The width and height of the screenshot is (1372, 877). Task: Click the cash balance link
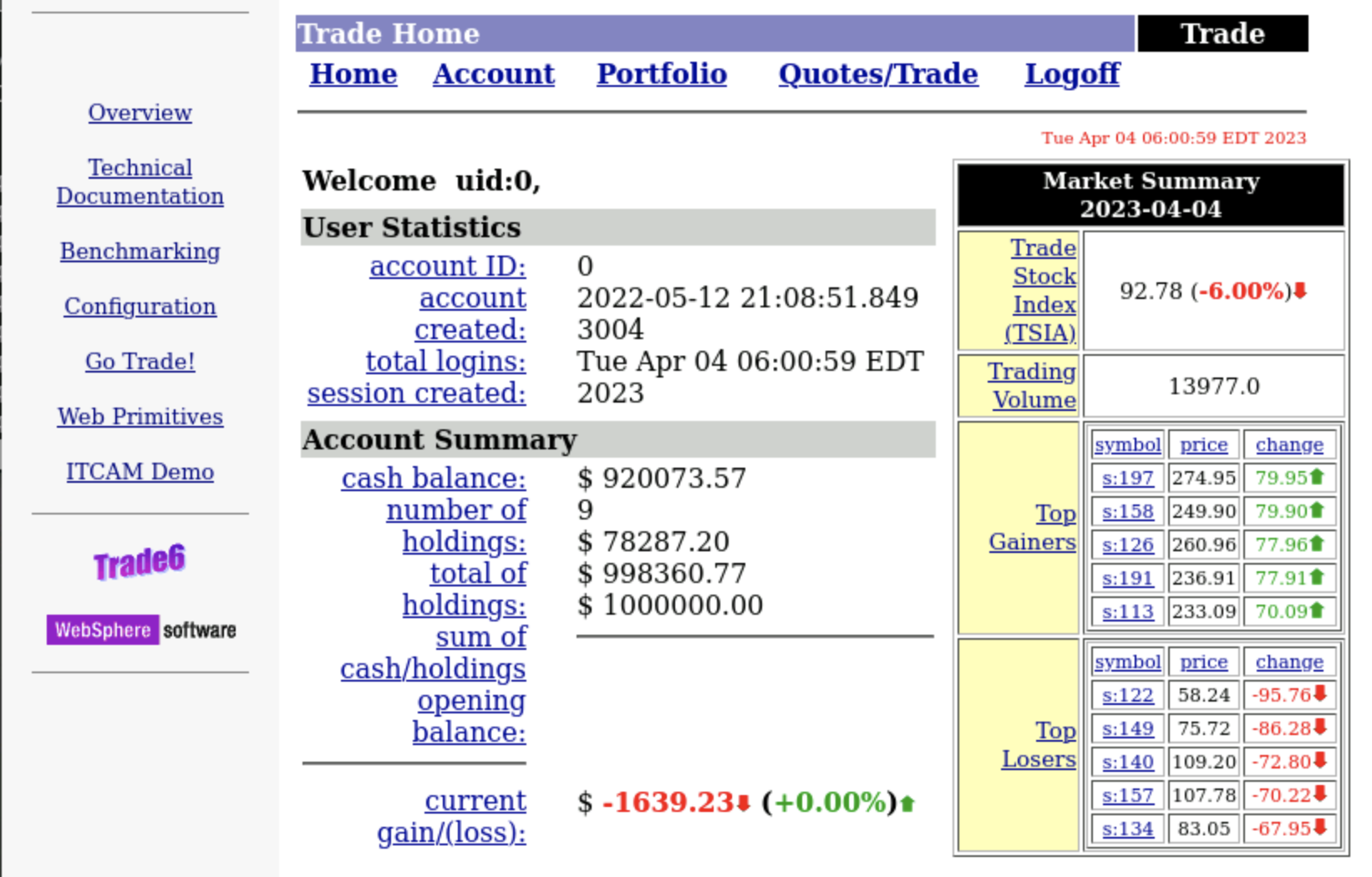(x=434, y=479)
